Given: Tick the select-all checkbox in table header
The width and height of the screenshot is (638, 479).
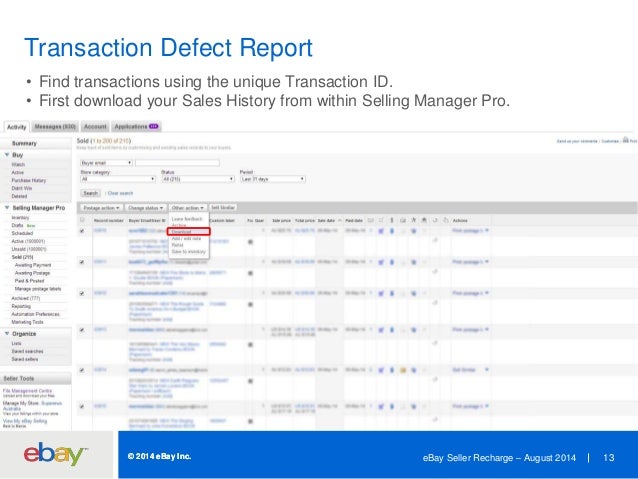Looking at the screenshot, I should 82,220.
